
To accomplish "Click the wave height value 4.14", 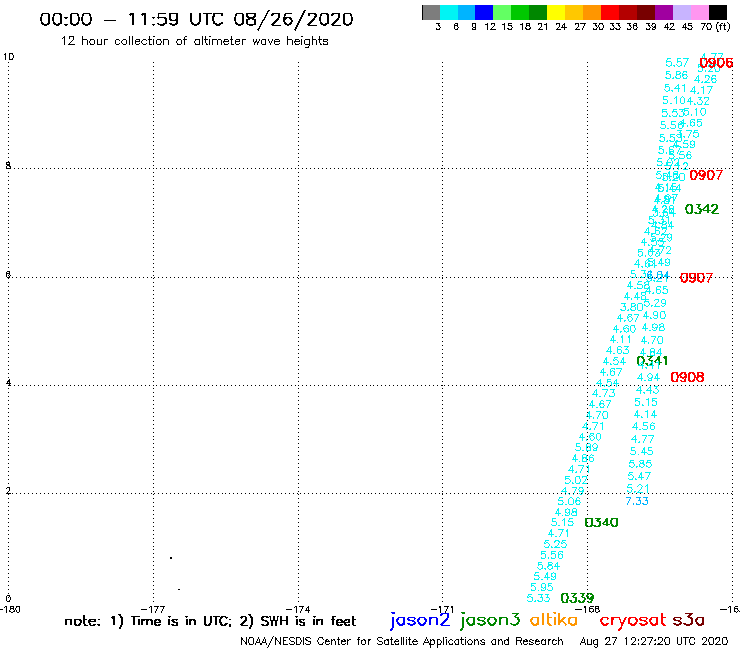I will point(645,414).
